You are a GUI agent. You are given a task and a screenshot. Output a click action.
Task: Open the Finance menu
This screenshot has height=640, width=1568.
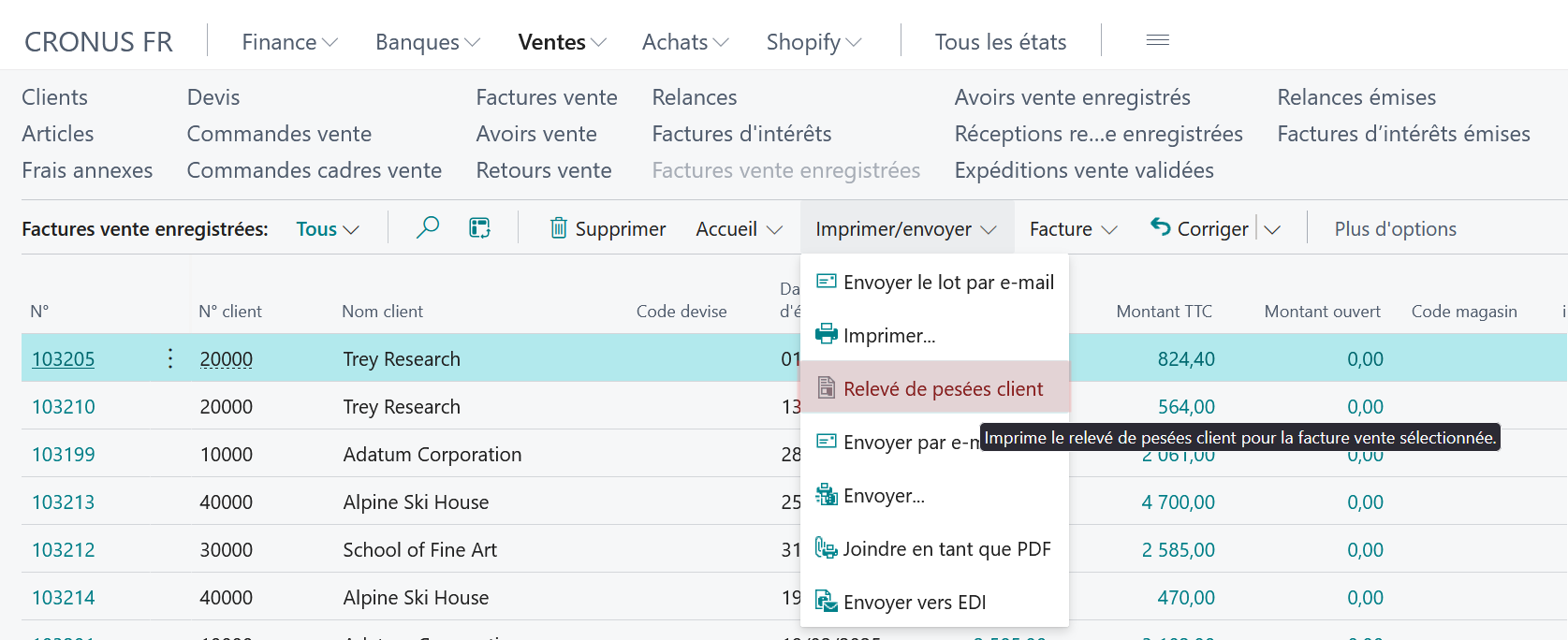point(289,42)
